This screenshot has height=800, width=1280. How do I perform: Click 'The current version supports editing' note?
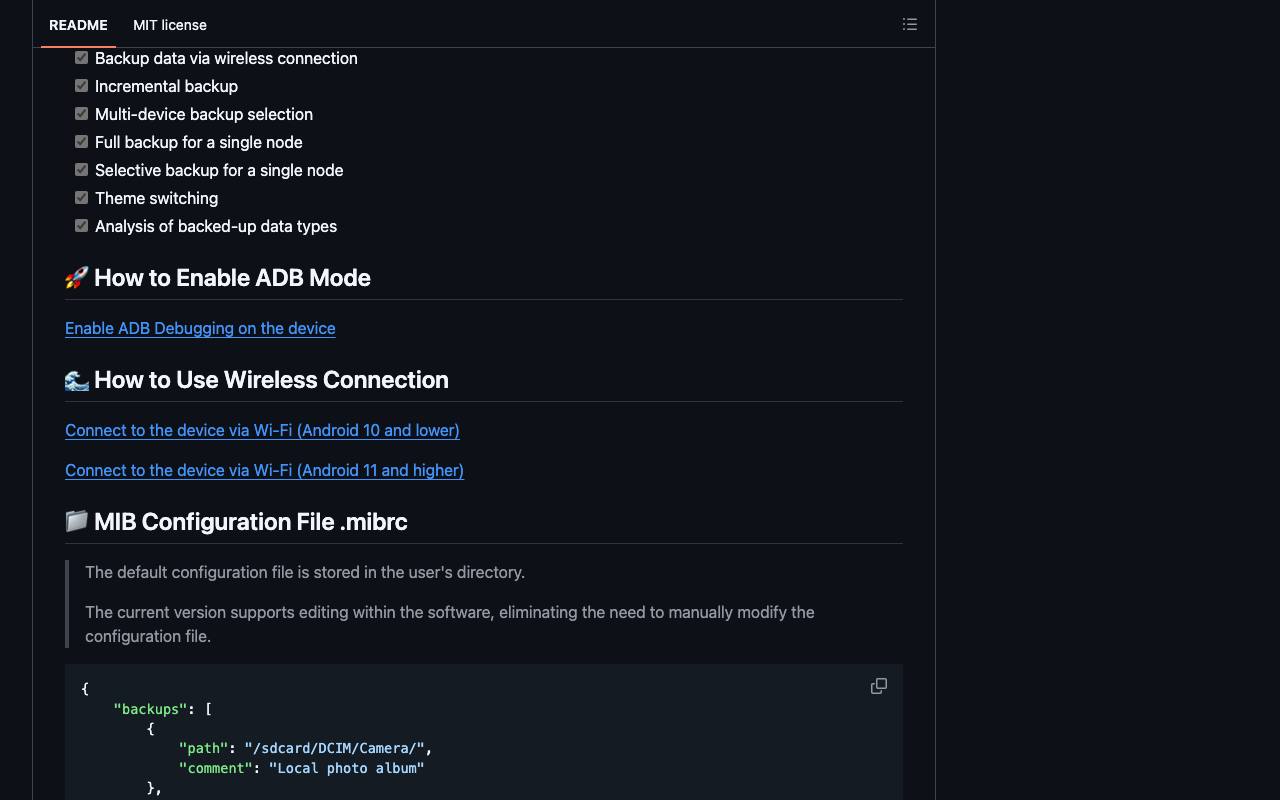coord(450,624)
